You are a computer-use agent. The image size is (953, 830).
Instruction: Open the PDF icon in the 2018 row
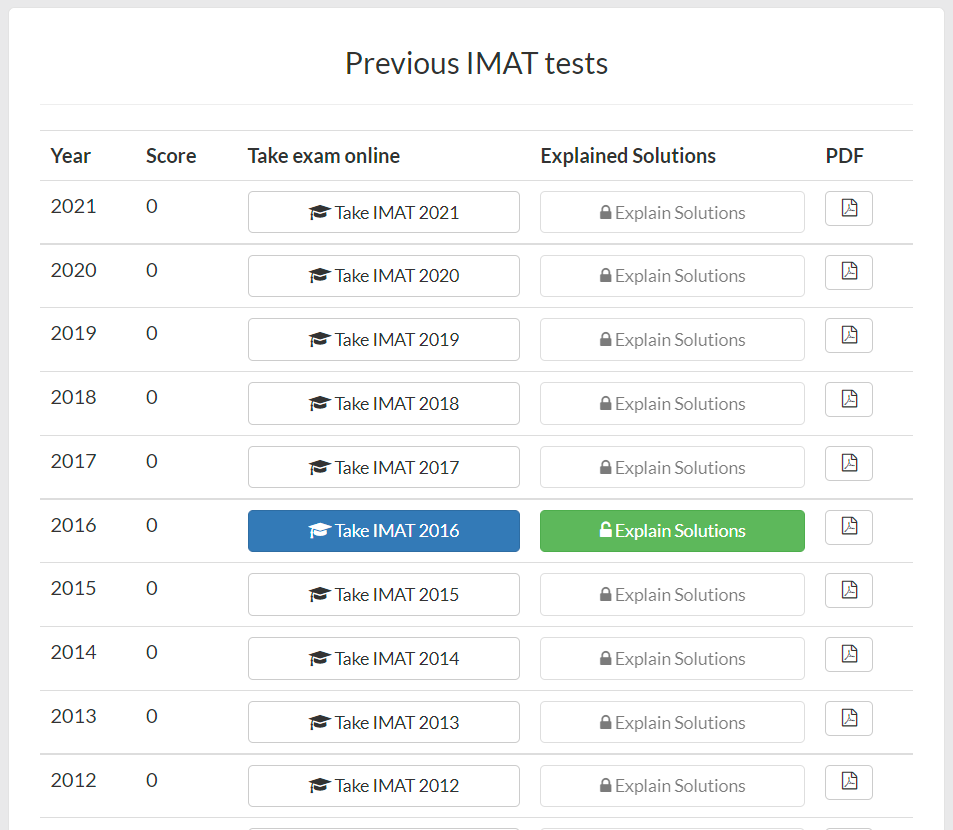click(x=848, y=399)
